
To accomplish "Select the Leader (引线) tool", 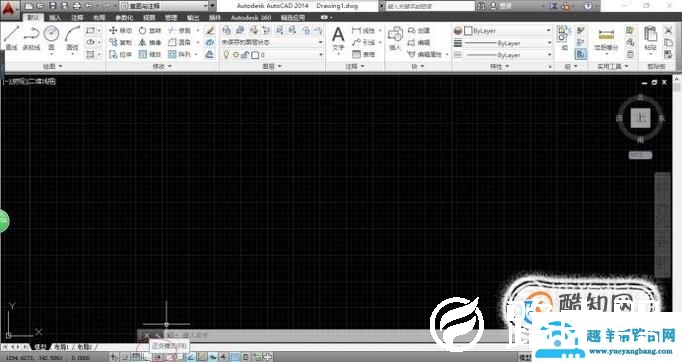I will [x=364, y=42].
